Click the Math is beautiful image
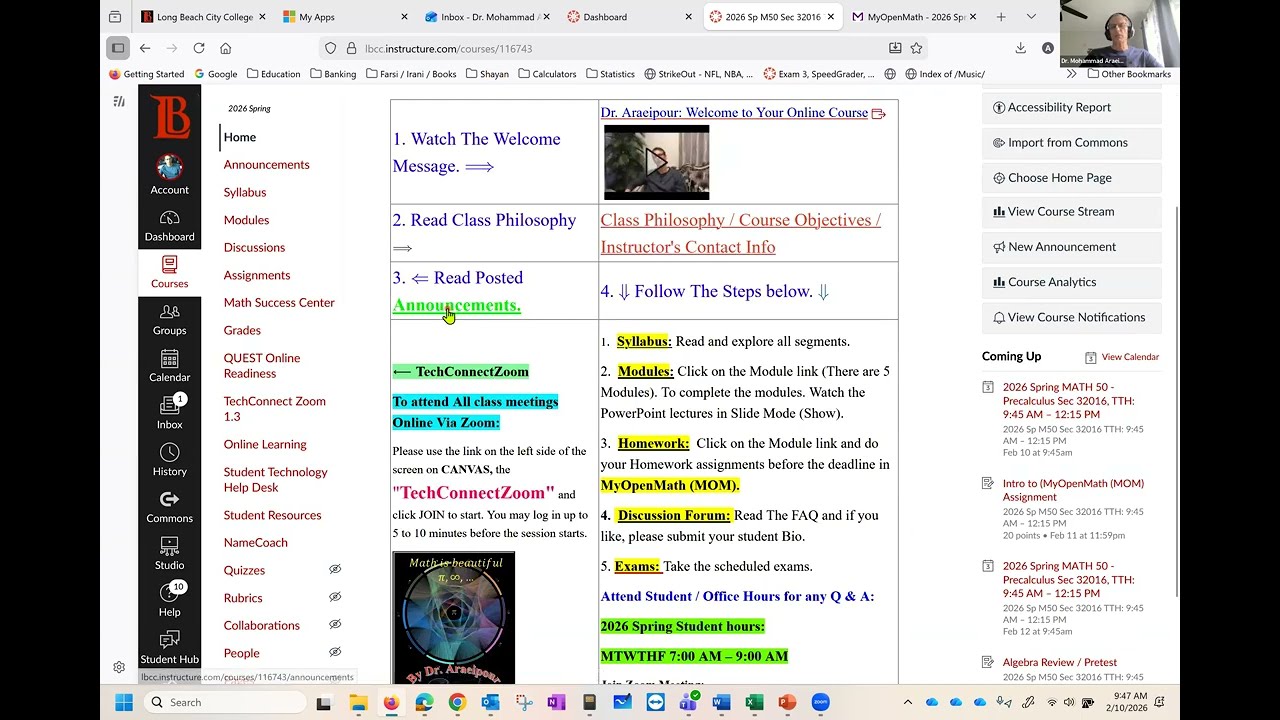 pos(454,618)
